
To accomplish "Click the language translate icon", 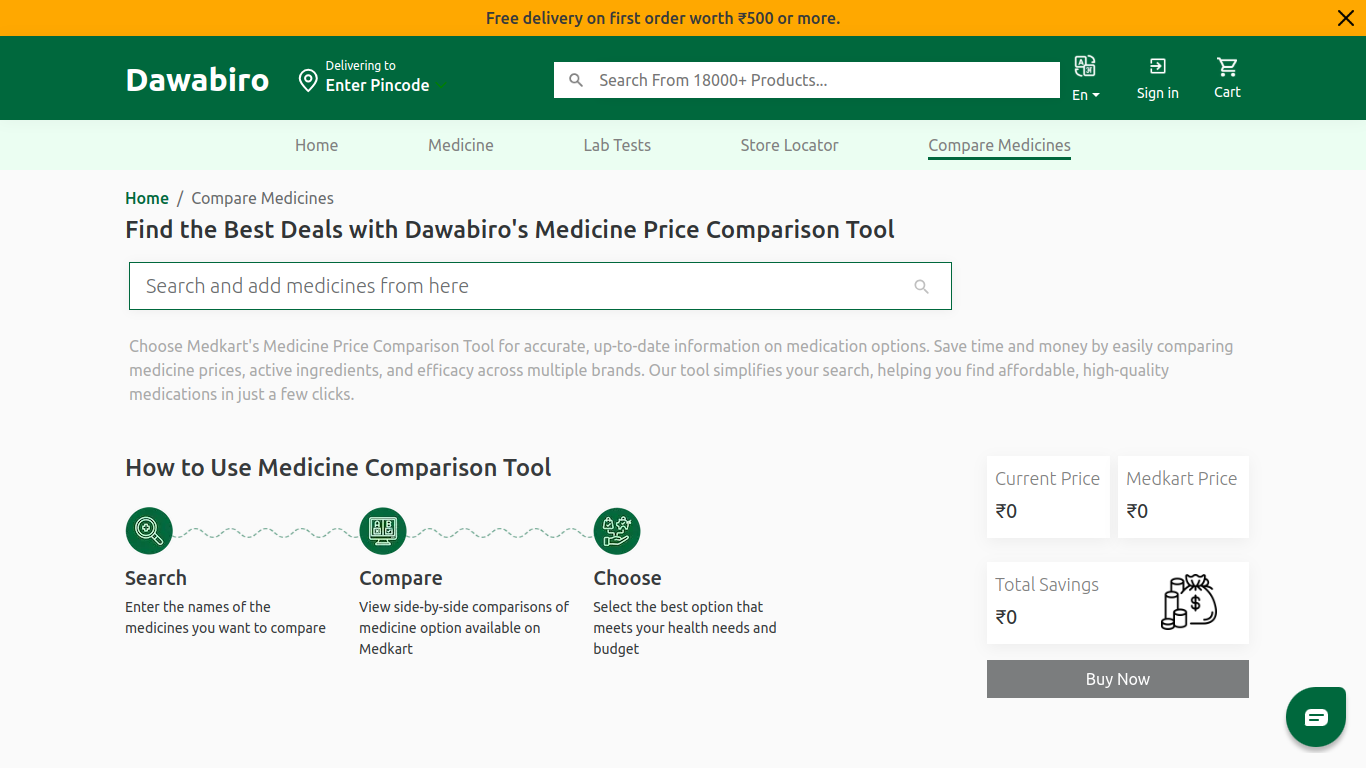I will click(x=1085, y=66).
